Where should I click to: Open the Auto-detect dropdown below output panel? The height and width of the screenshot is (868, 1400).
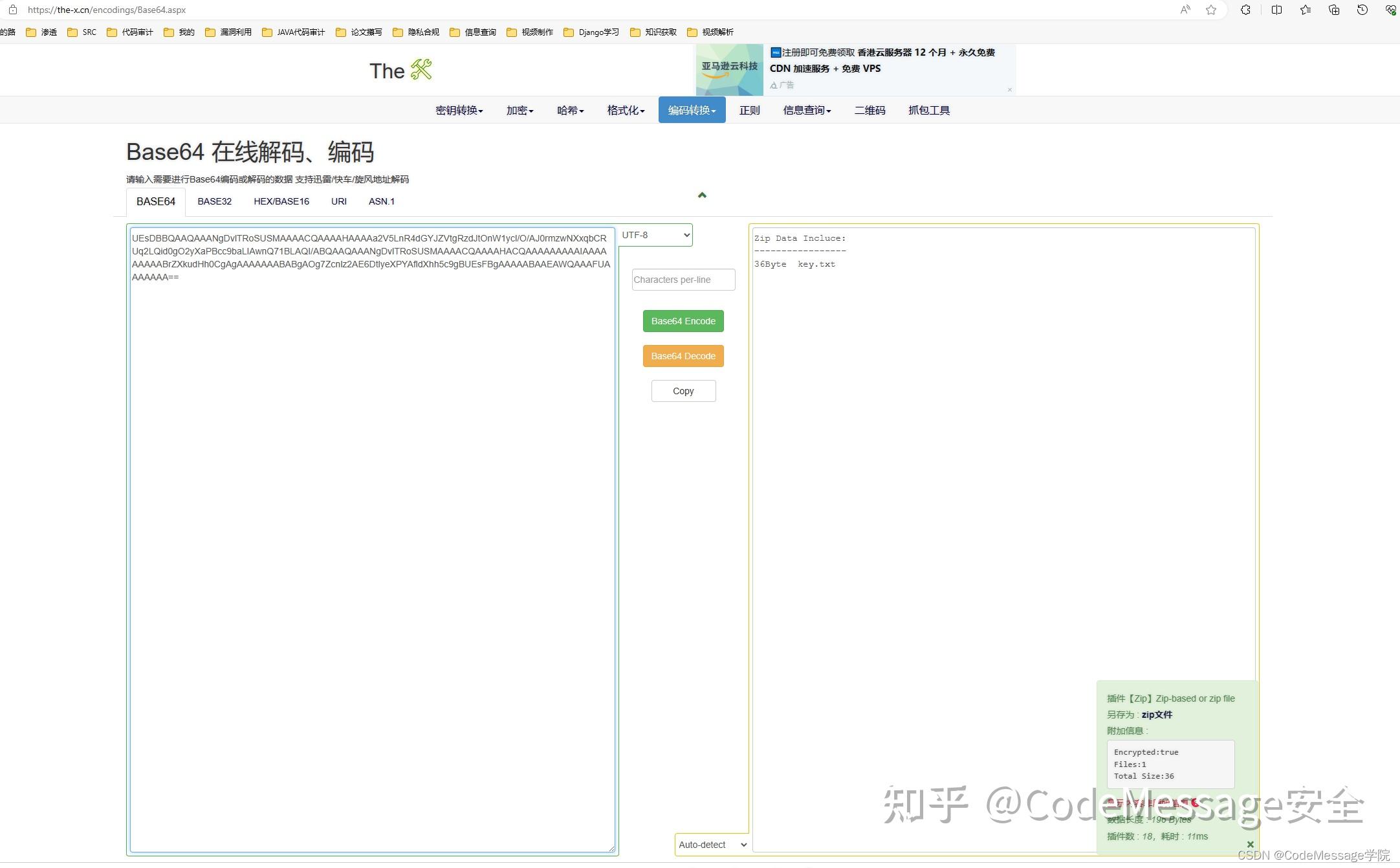[711, 845]
